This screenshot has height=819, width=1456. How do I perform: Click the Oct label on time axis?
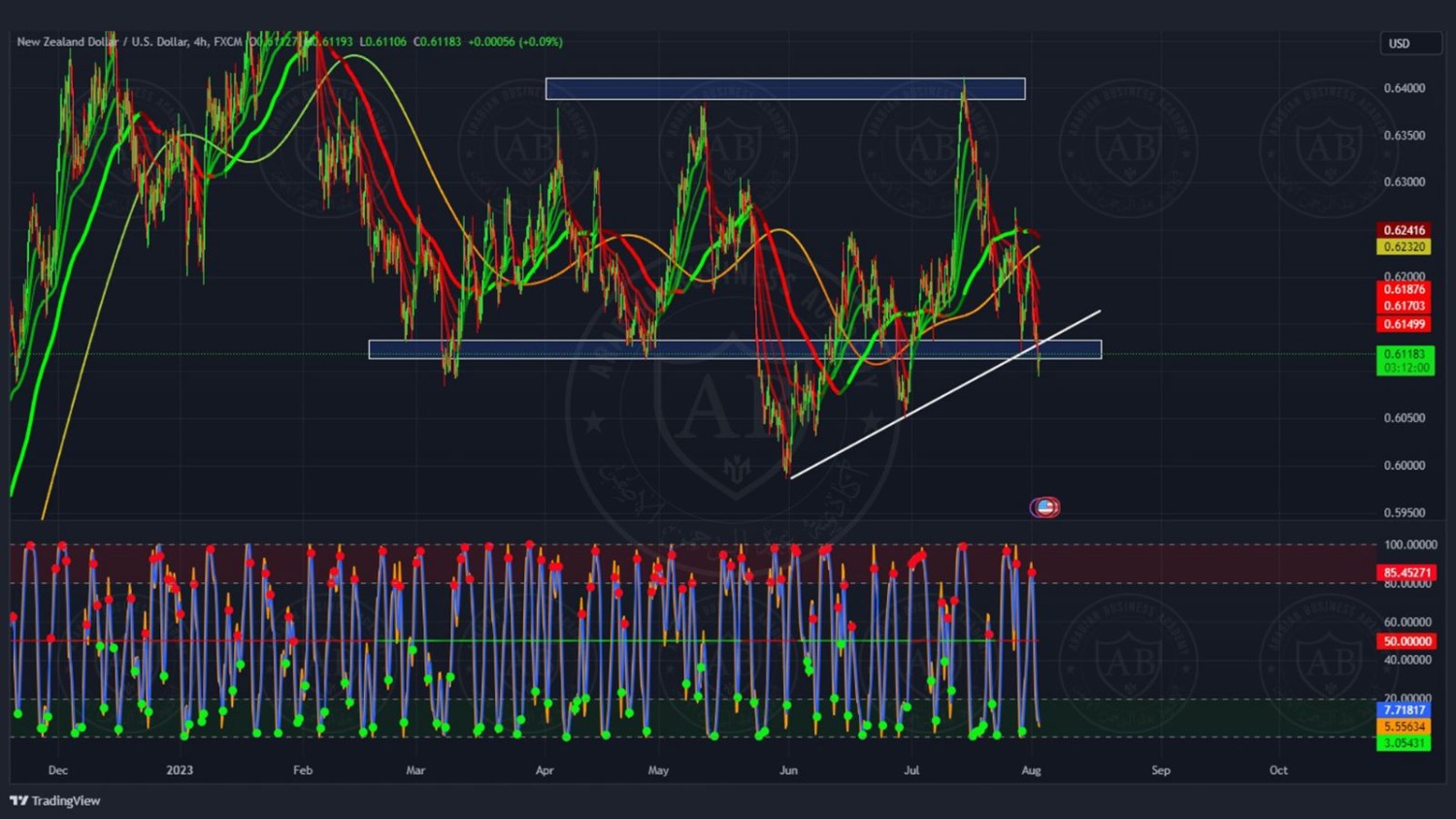tap(1278, 770)
